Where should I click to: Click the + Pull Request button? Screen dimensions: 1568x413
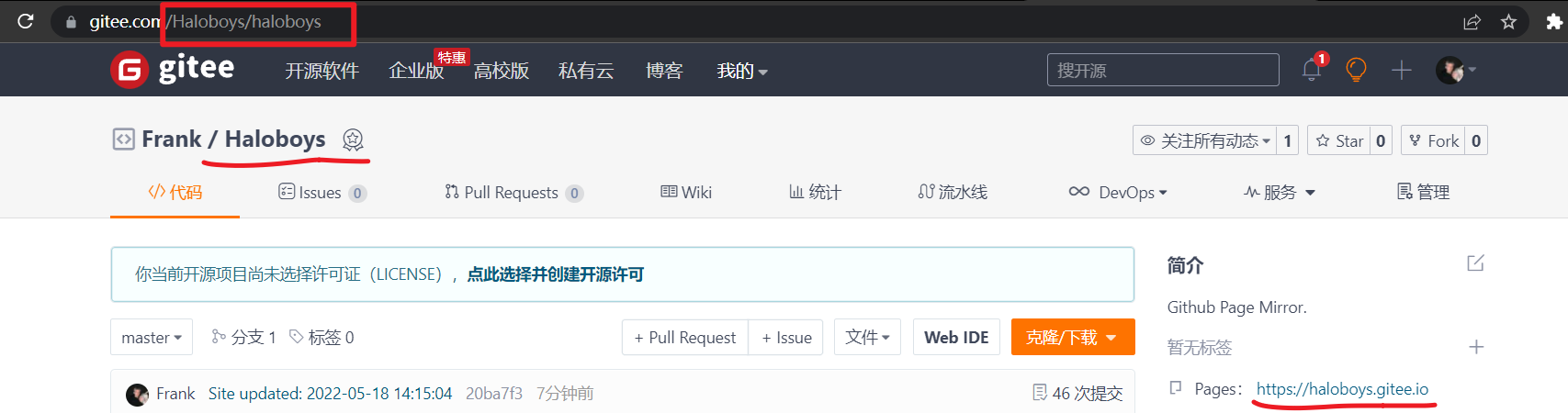(x=685, y=337)
